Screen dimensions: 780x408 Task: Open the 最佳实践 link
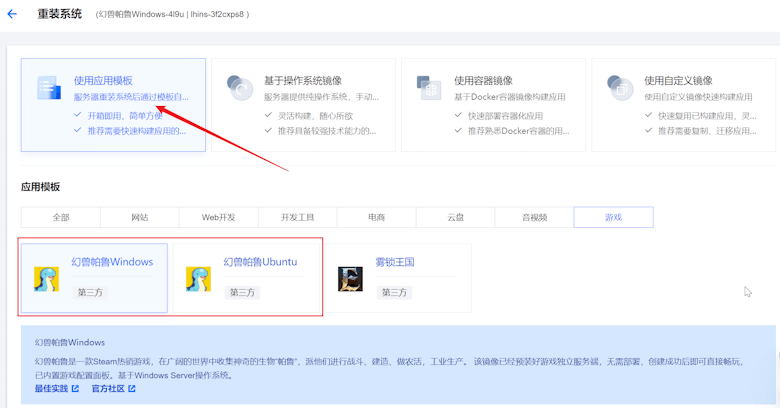coord(51,389)
